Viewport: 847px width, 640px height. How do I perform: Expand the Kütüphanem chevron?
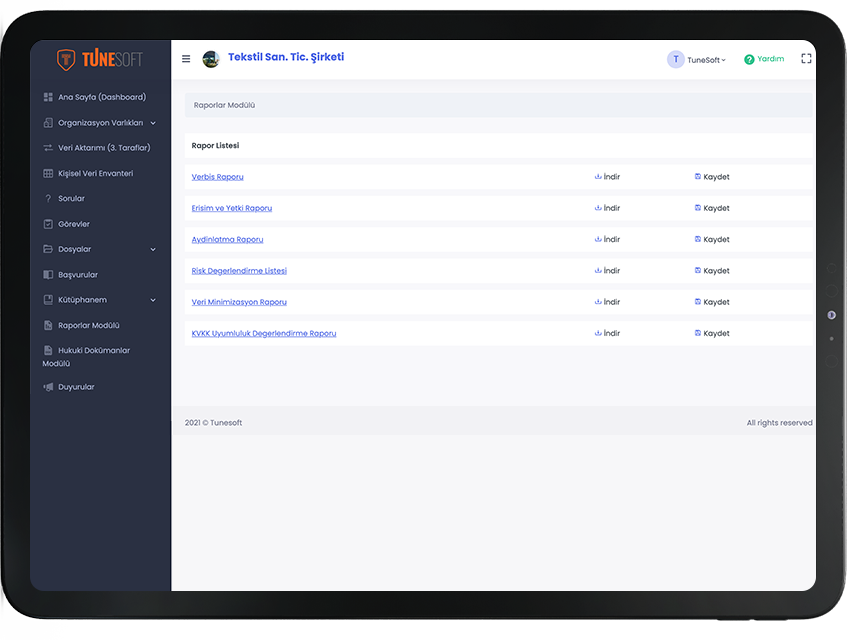click(153, 300)
